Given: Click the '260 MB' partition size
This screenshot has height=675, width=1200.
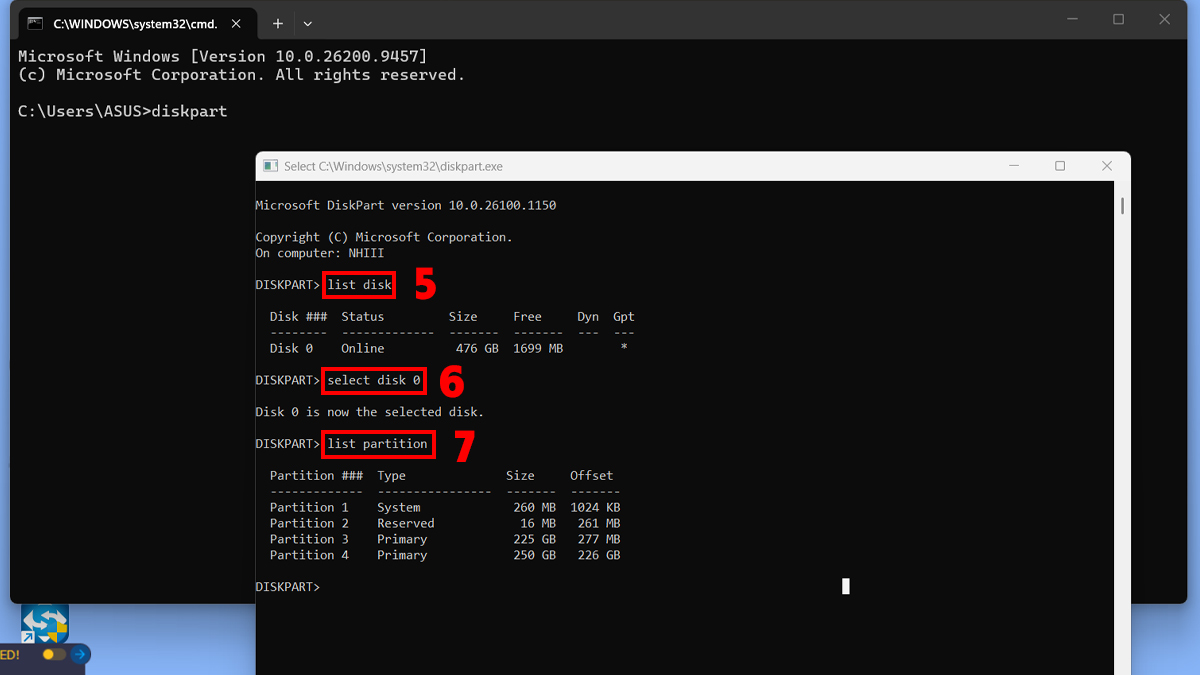Looking at the screenshot, I should tap(534, 507).
